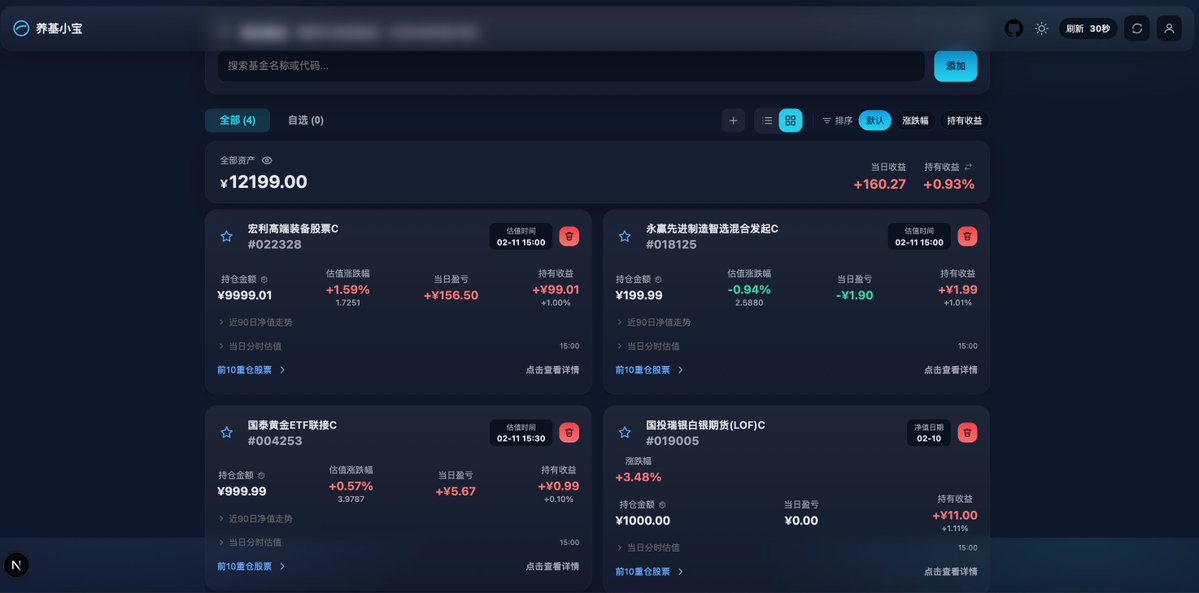
Task: Toggle 持有收益 percent/amount swap icon
Action: 968,167
